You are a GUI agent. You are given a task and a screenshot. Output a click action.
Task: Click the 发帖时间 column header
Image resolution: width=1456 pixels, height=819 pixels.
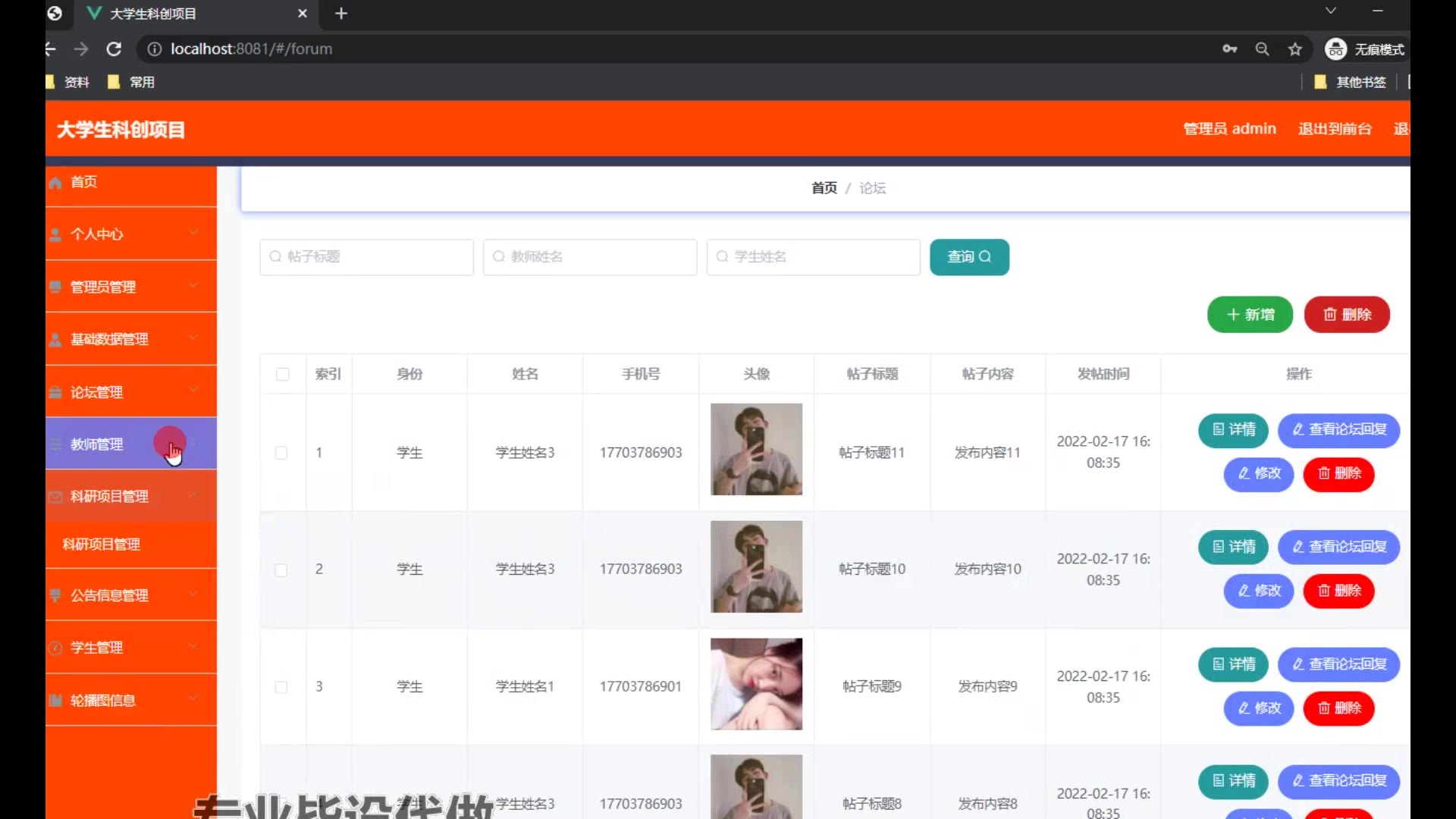coord(1103,374)
